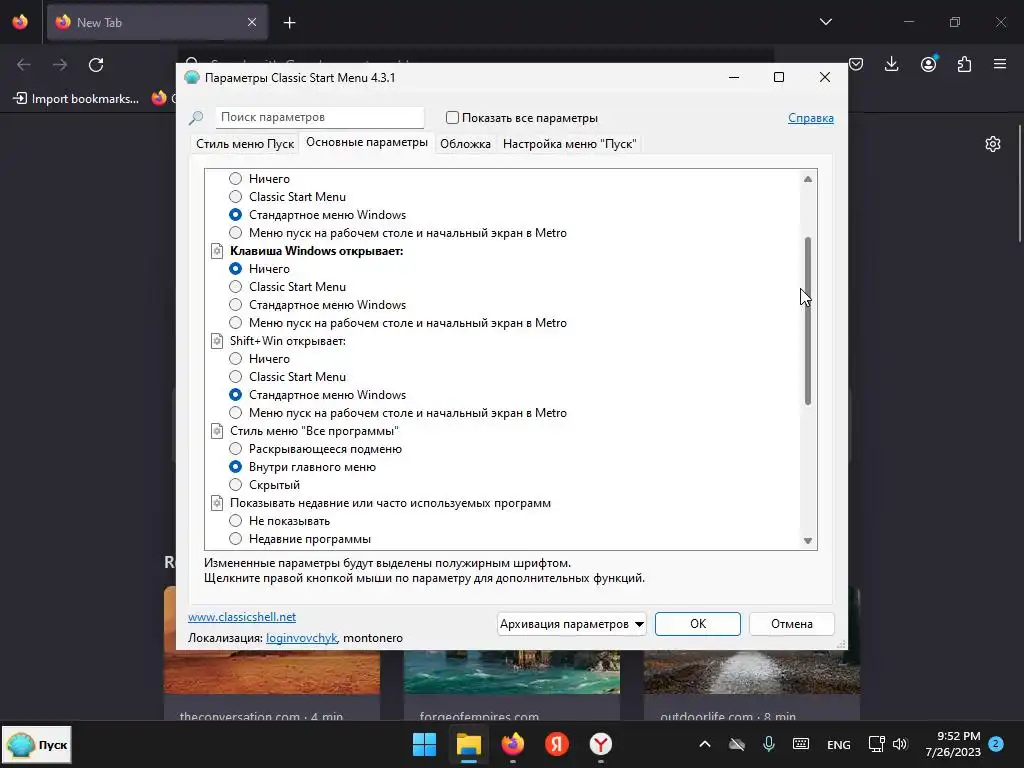Open Firefox extensions puzzle icon

tap(964, 64)
